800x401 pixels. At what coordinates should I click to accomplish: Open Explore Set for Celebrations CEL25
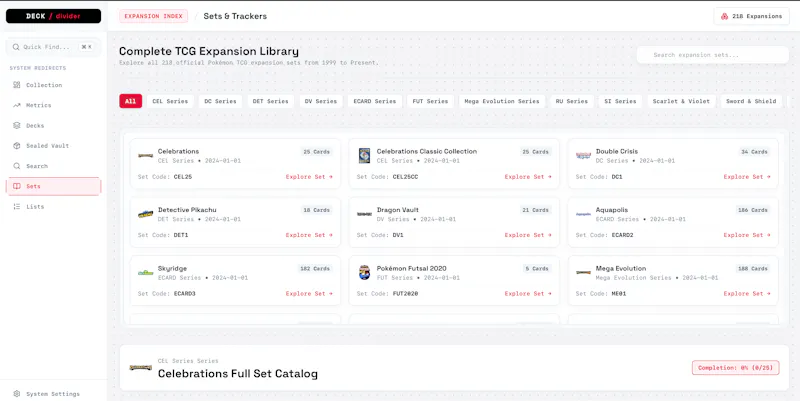pyautogui.click(x=309, y=177)
